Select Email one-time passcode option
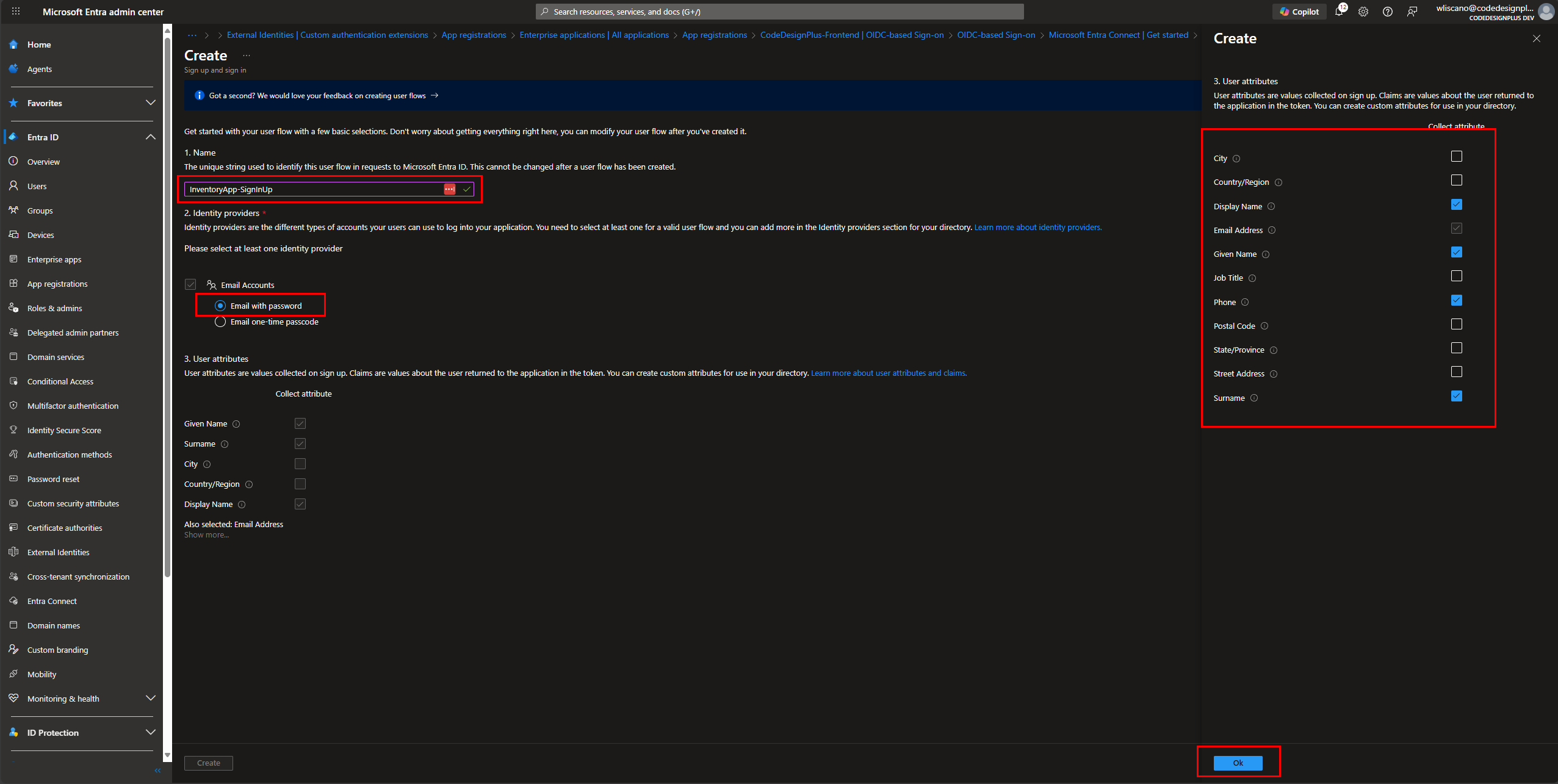The image size is (1558, 784). click(220, 322)
